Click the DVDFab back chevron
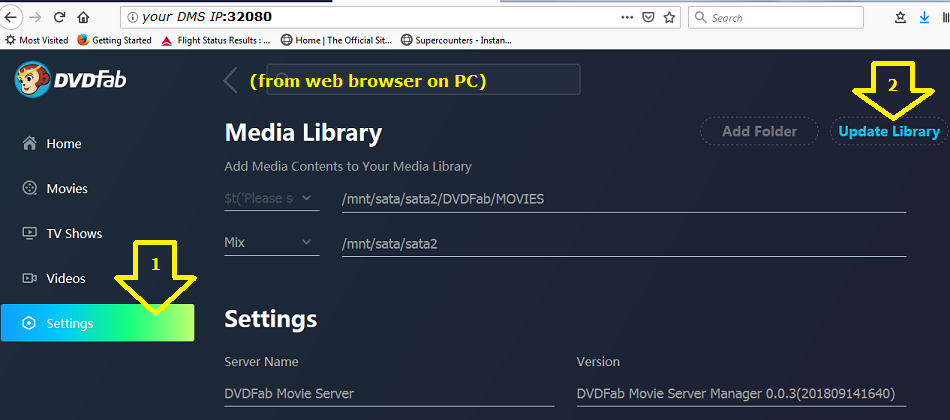This screenshot has width=950, height=420. coord(230,79)
